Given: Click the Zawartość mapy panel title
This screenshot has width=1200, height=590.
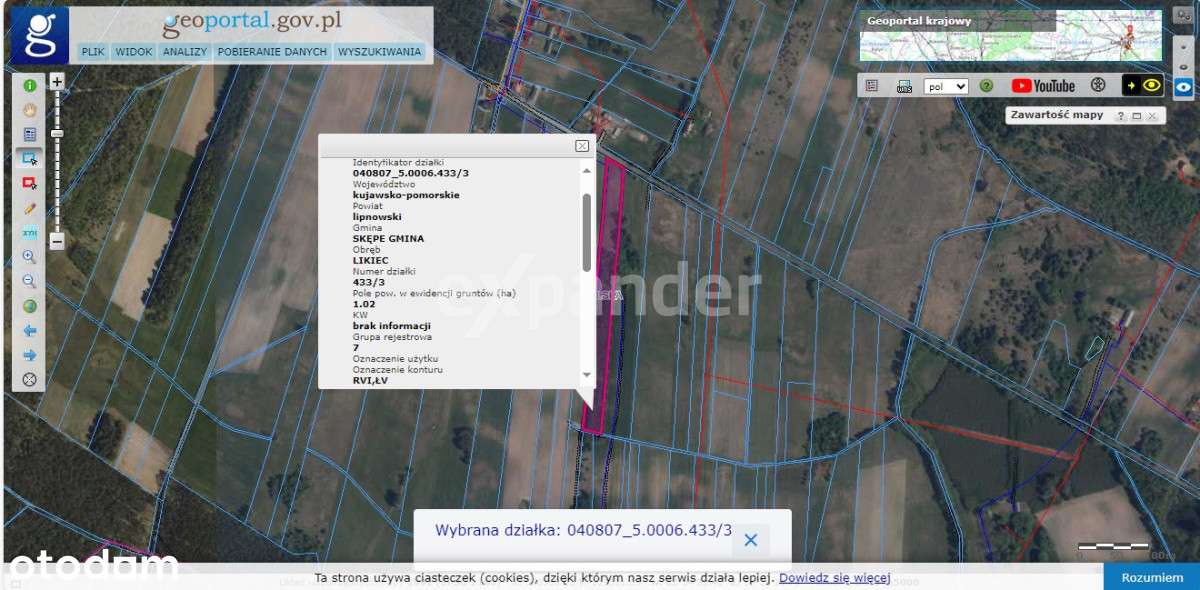Looking at the screenshot, I should click(1057, 115).
